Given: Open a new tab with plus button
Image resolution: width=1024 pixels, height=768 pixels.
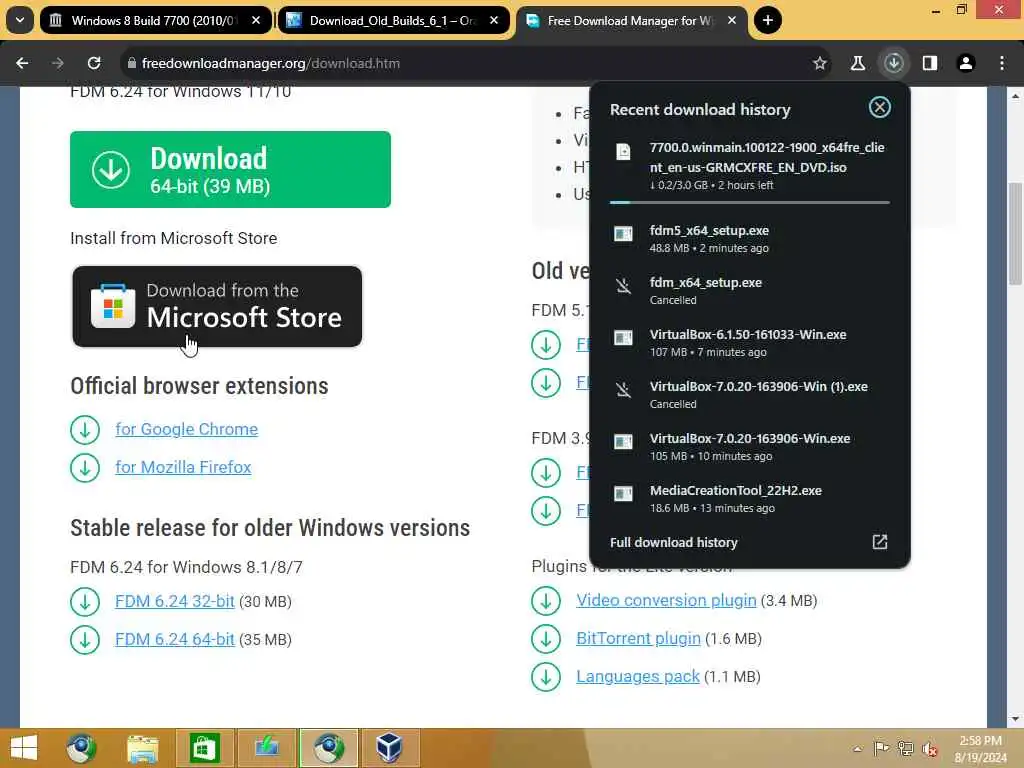Looking at the screenshot, I should tap(768, 20).
